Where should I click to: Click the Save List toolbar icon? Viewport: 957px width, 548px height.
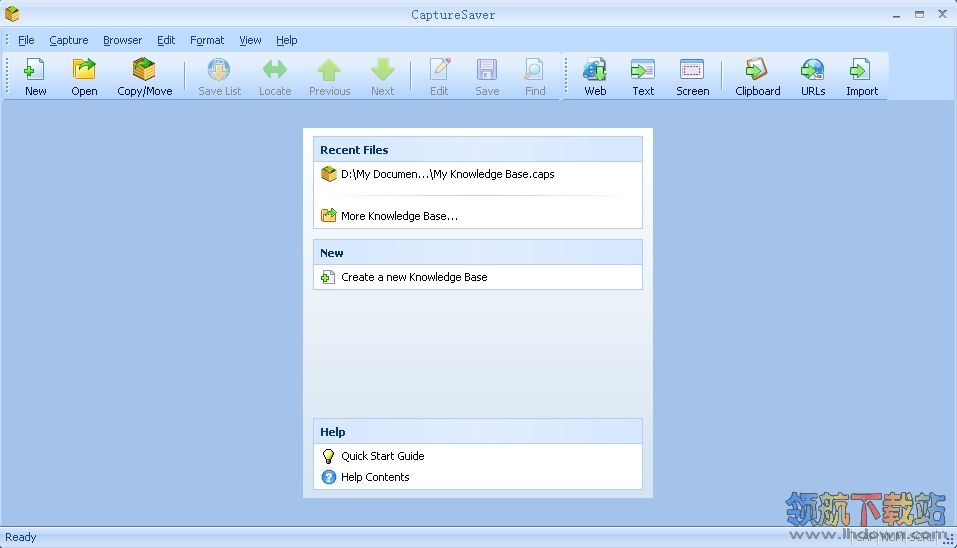click(x=219, y=76)
